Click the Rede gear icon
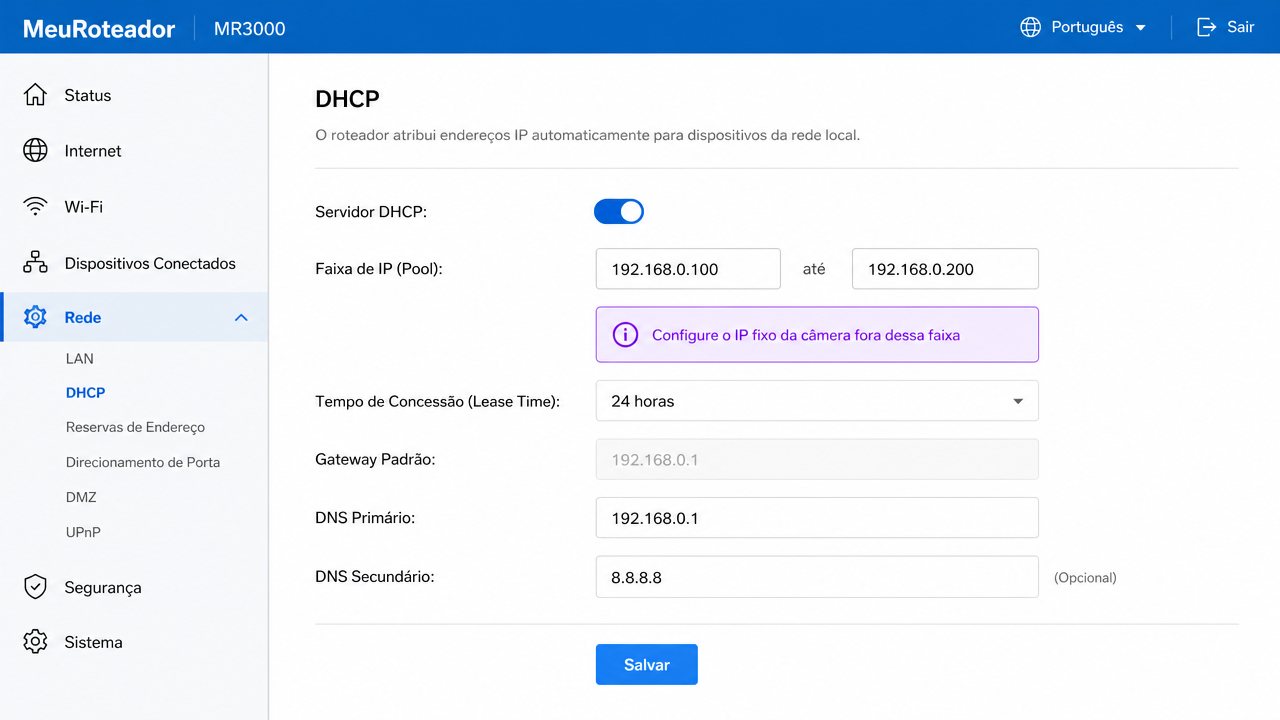Viewport: 1280px width, 720px height. pos(35,317)
